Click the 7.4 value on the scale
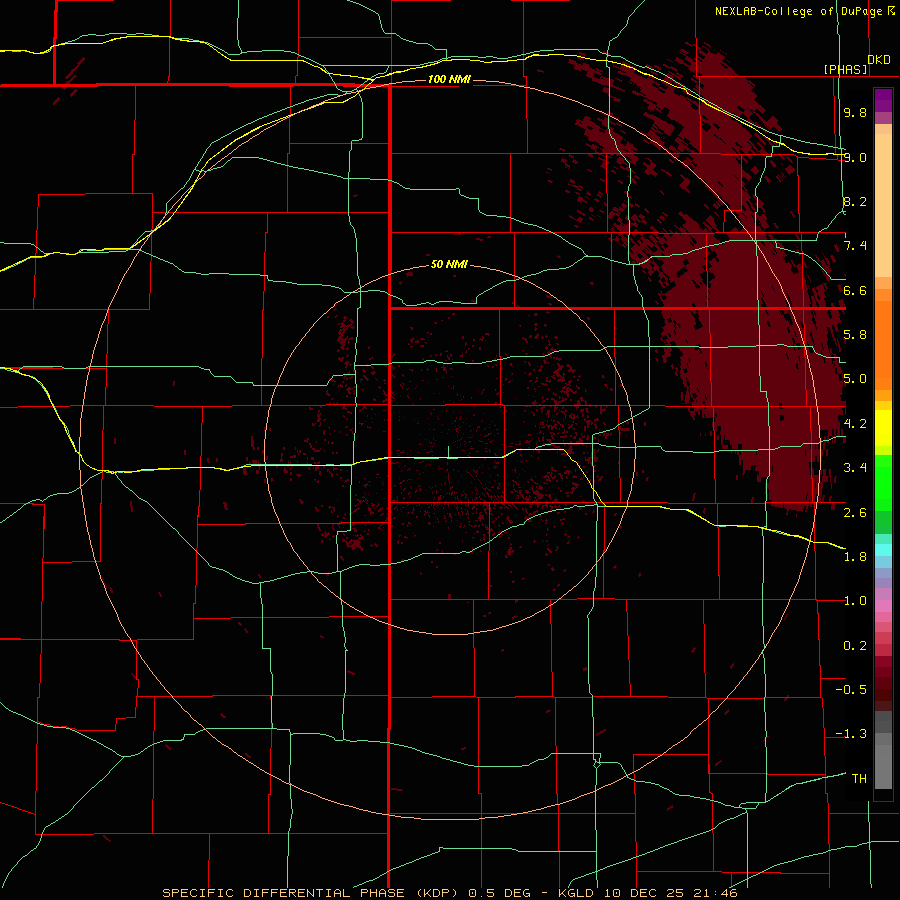Screen dimensions: 900x900 (855, 246)
